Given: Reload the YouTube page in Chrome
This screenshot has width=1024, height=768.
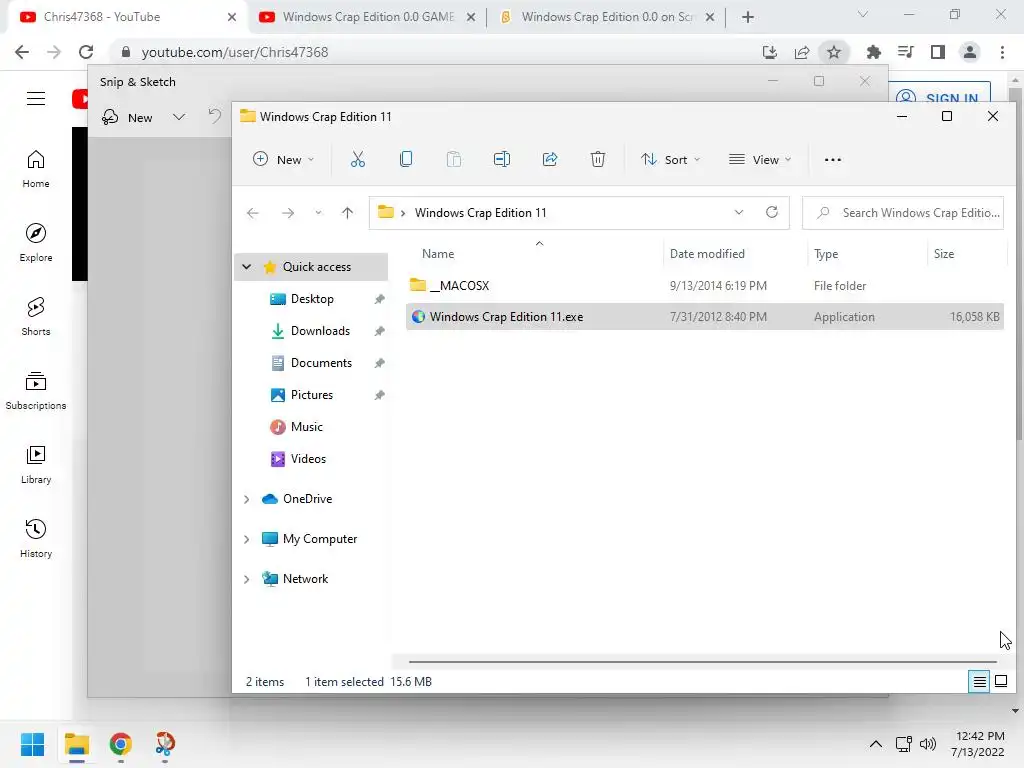Looking at the screenshot, I should tap(86, 52).
